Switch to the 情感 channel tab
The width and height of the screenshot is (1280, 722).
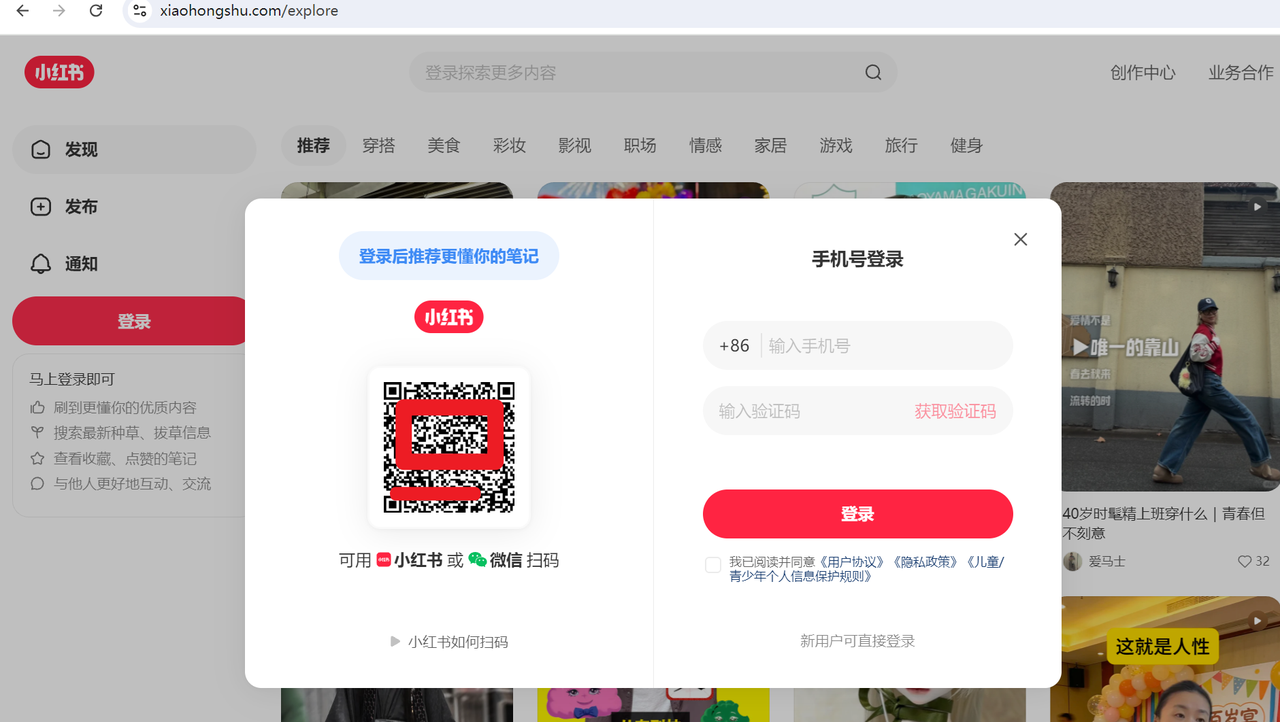coord(705,145)
